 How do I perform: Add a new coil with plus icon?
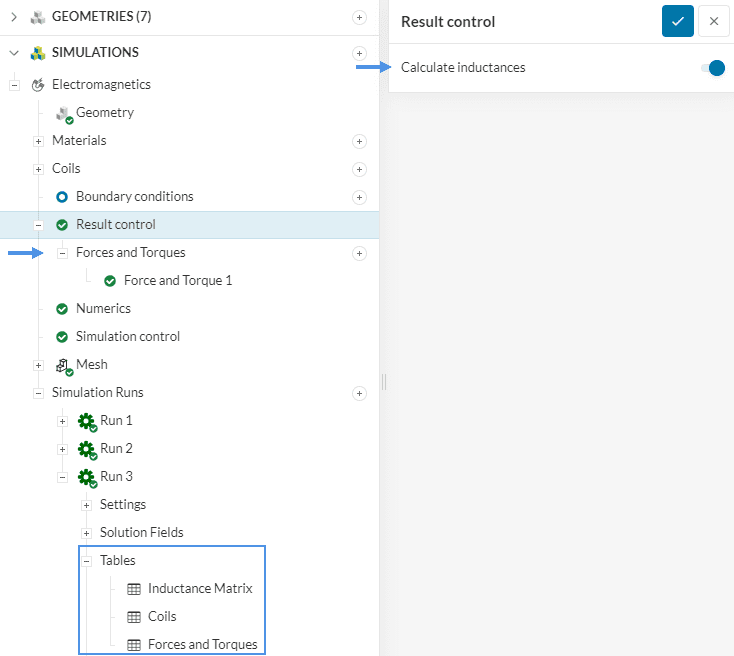pyautogui.click(x=359, y=169)
